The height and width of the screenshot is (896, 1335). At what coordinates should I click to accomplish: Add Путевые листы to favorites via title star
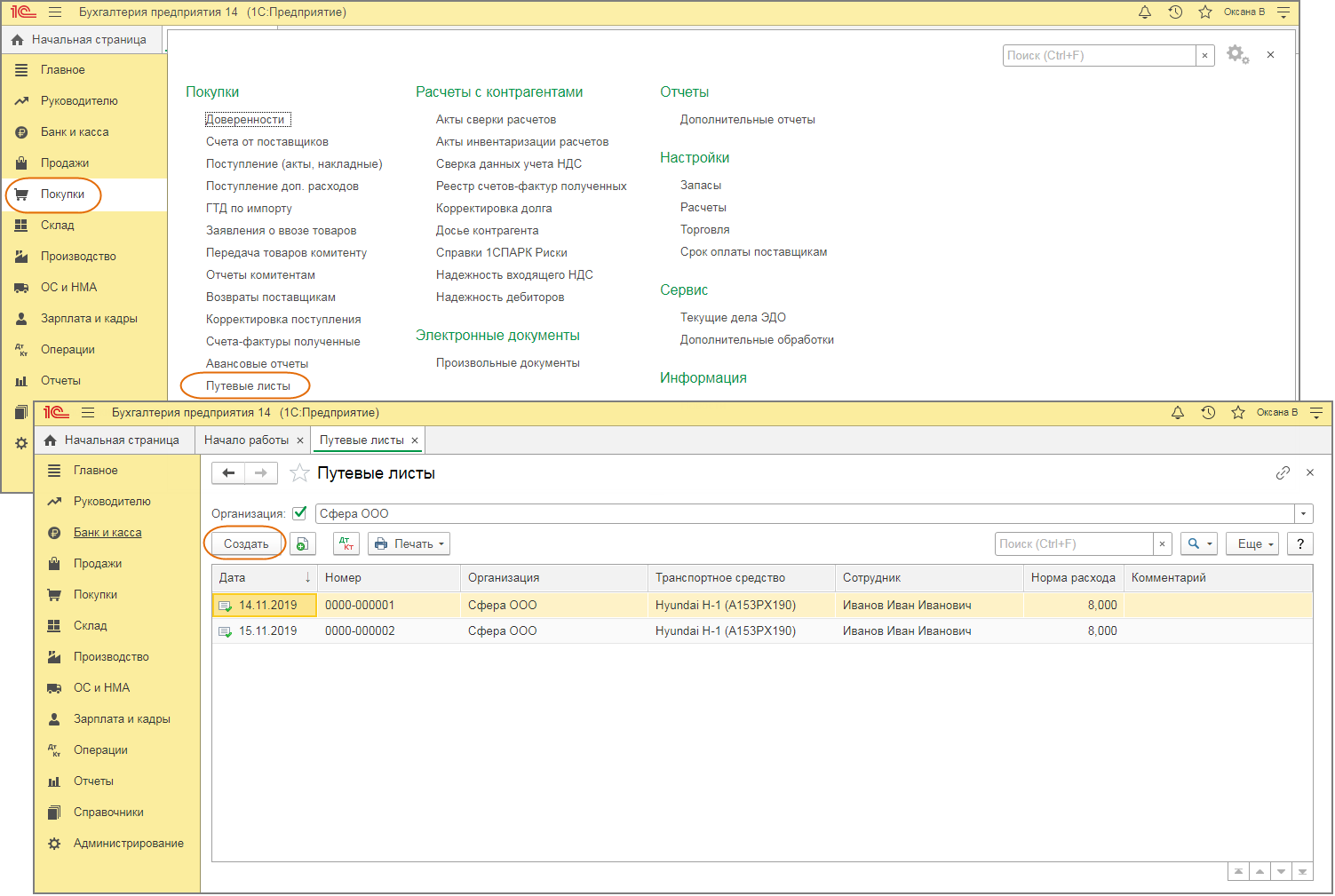pos(300,473)
